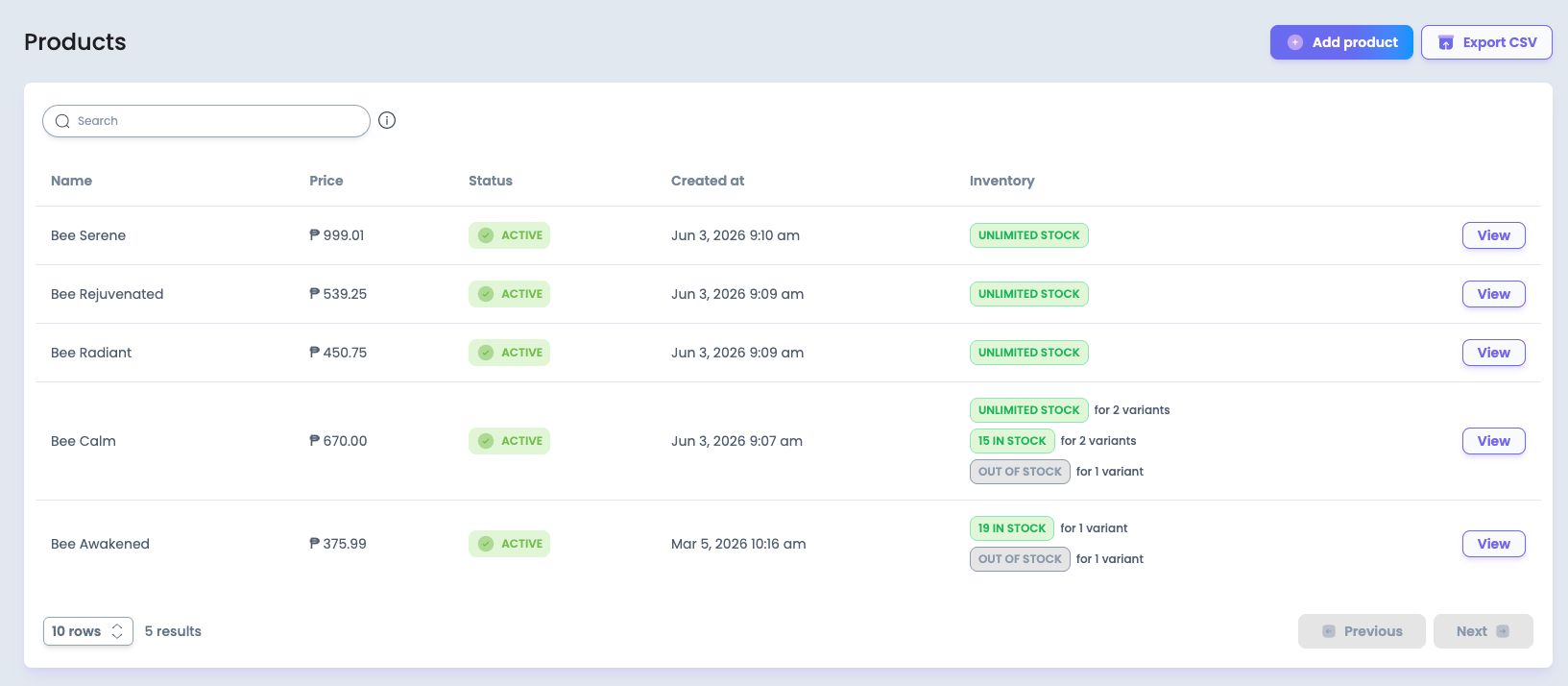Go to the Next page

coord(1483,631)
